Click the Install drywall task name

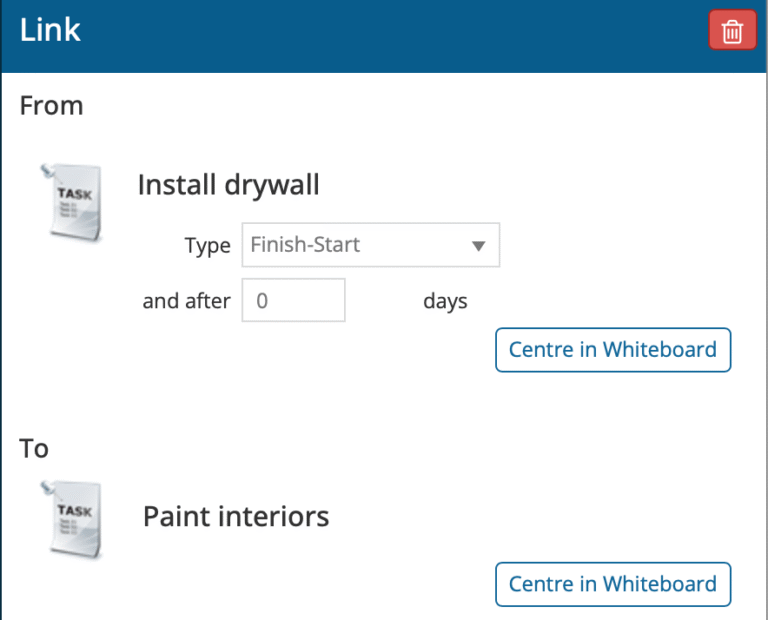click(x=228, y=185)
